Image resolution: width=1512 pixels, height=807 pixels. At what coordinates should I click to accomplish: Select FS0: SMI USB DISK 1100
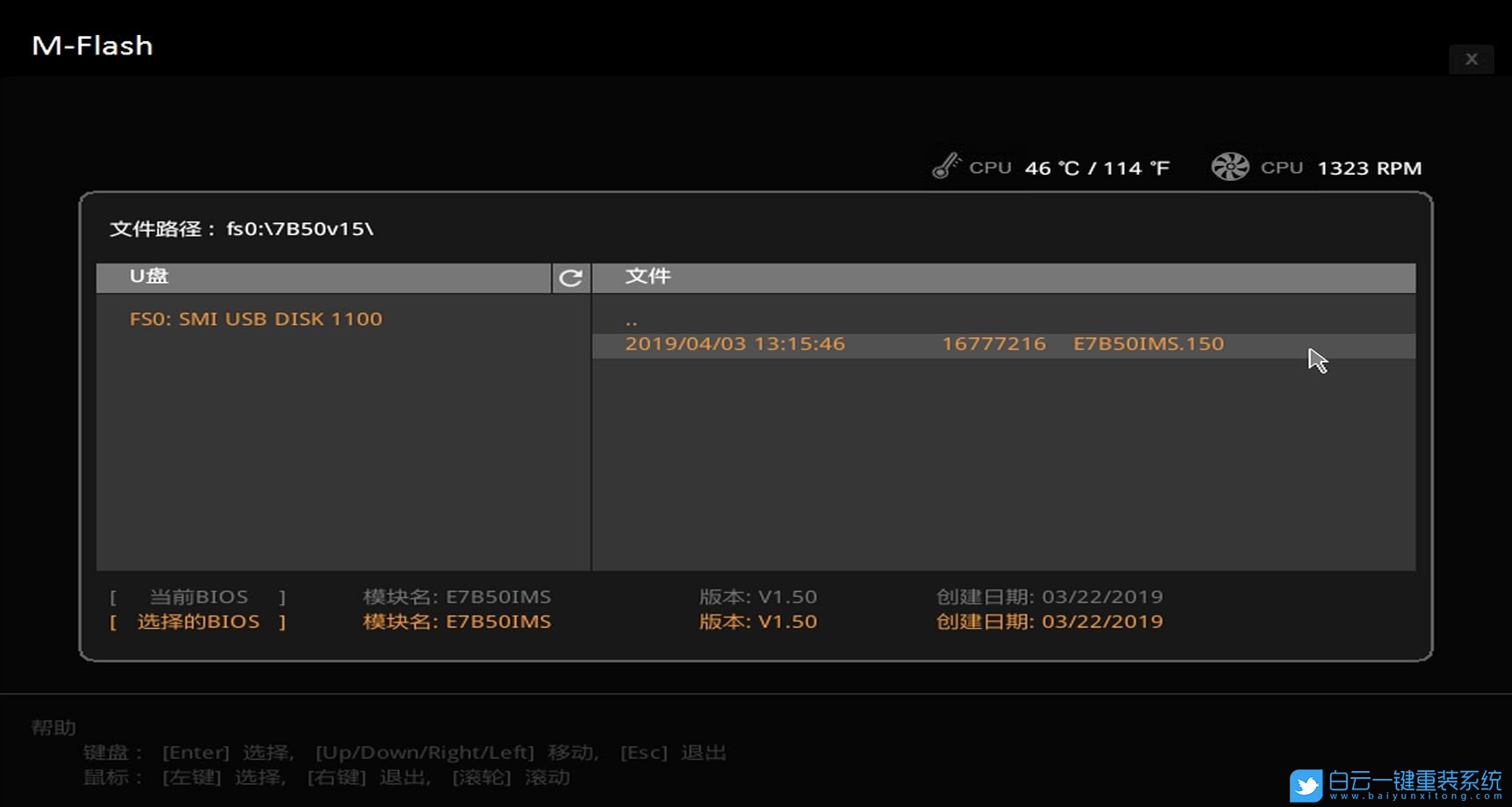(256, 319)
